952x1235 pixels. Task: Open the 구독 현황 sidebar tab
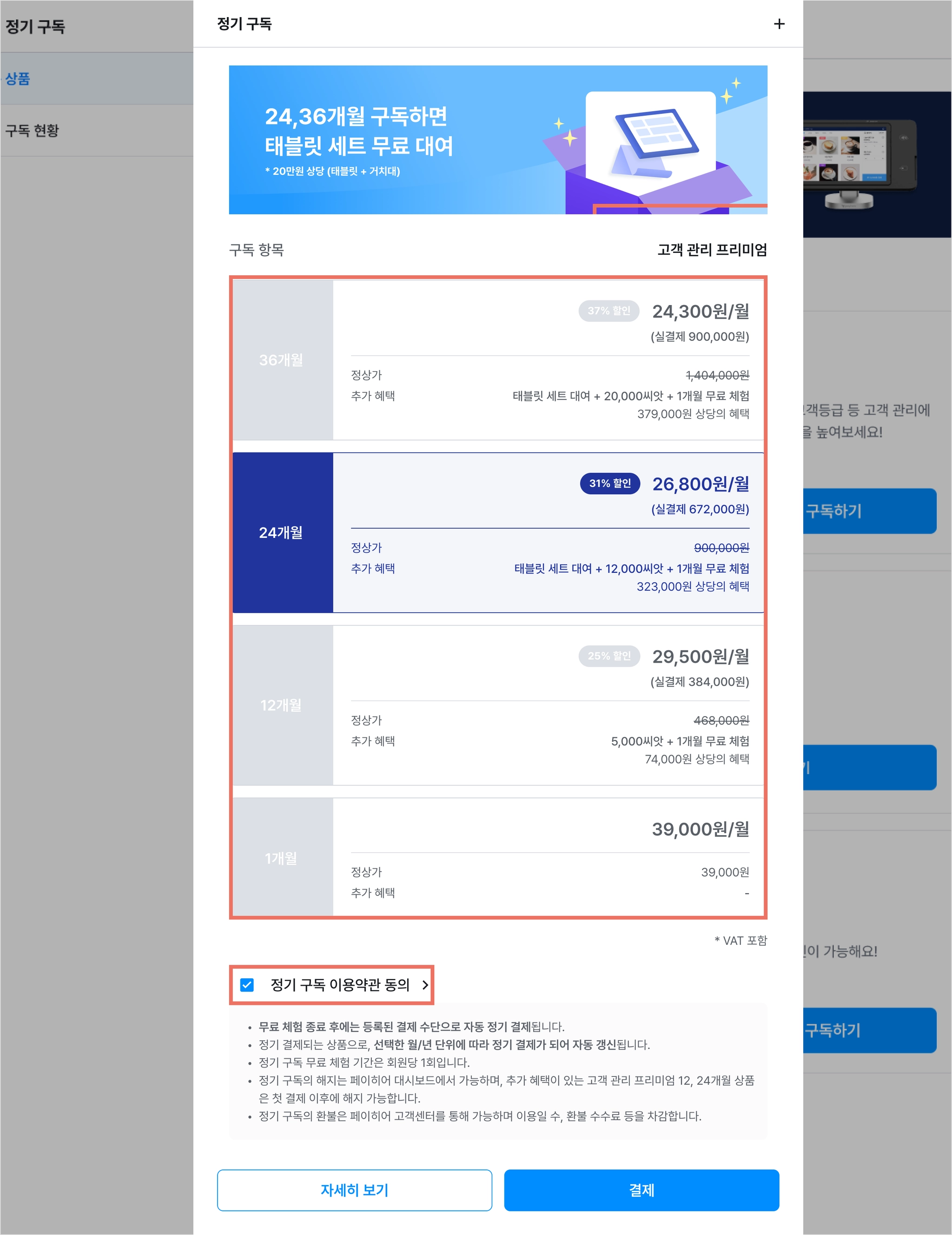97,131
